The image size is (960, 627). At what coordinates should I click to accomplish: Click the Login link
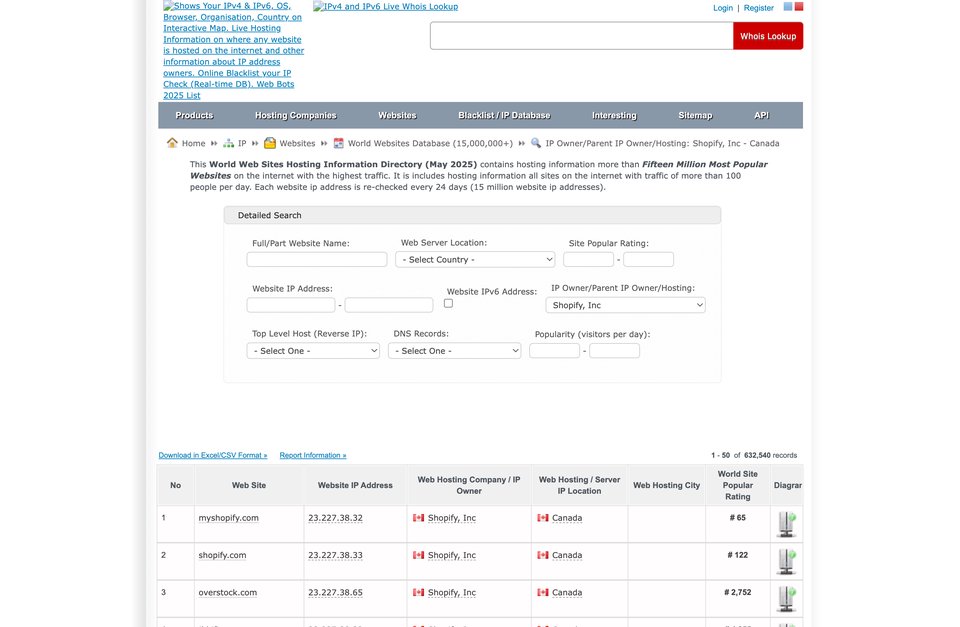[x=723, y=8]
